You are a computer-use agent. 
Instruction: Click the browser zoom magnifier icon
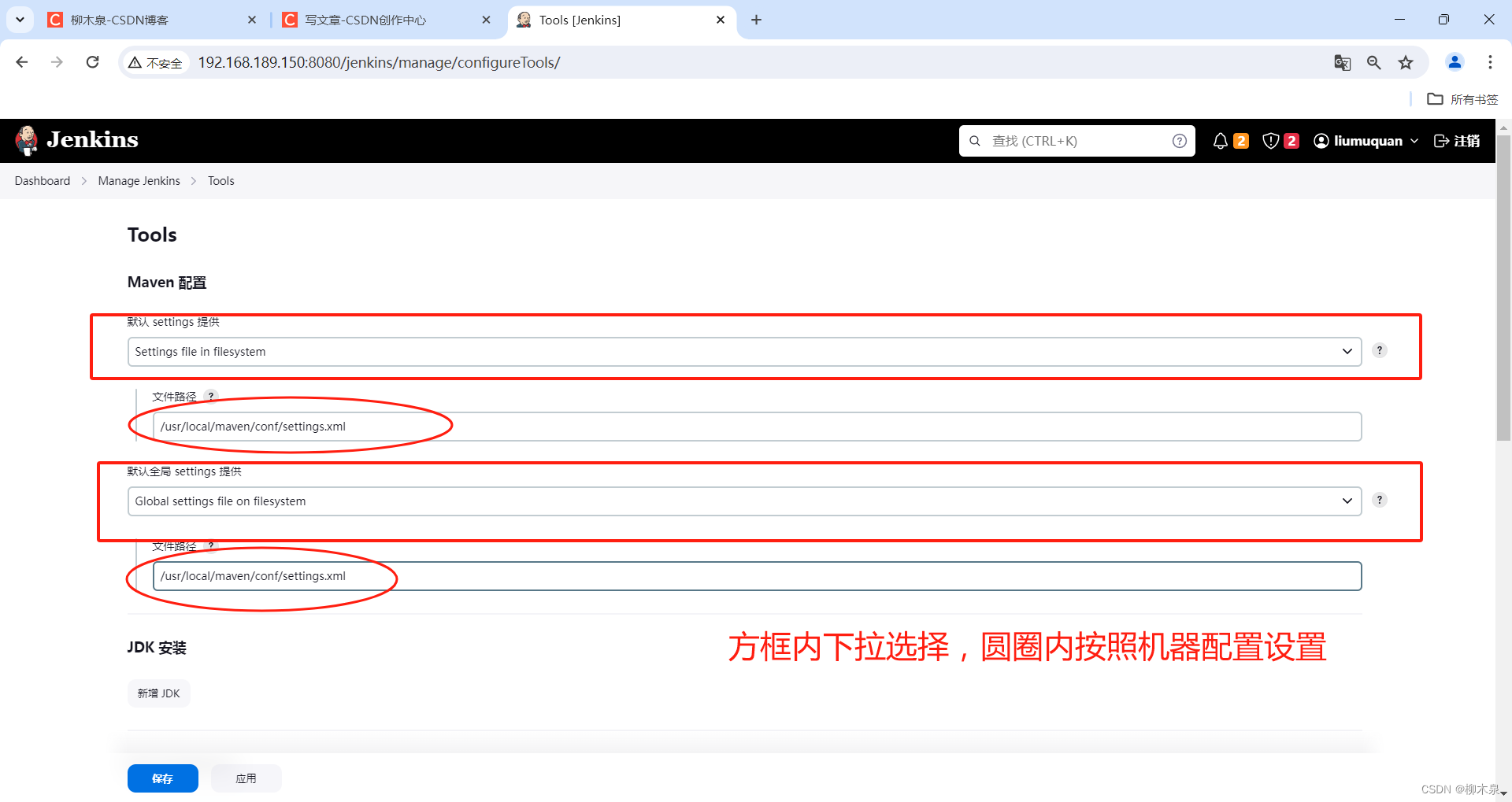coord(1373,62)
